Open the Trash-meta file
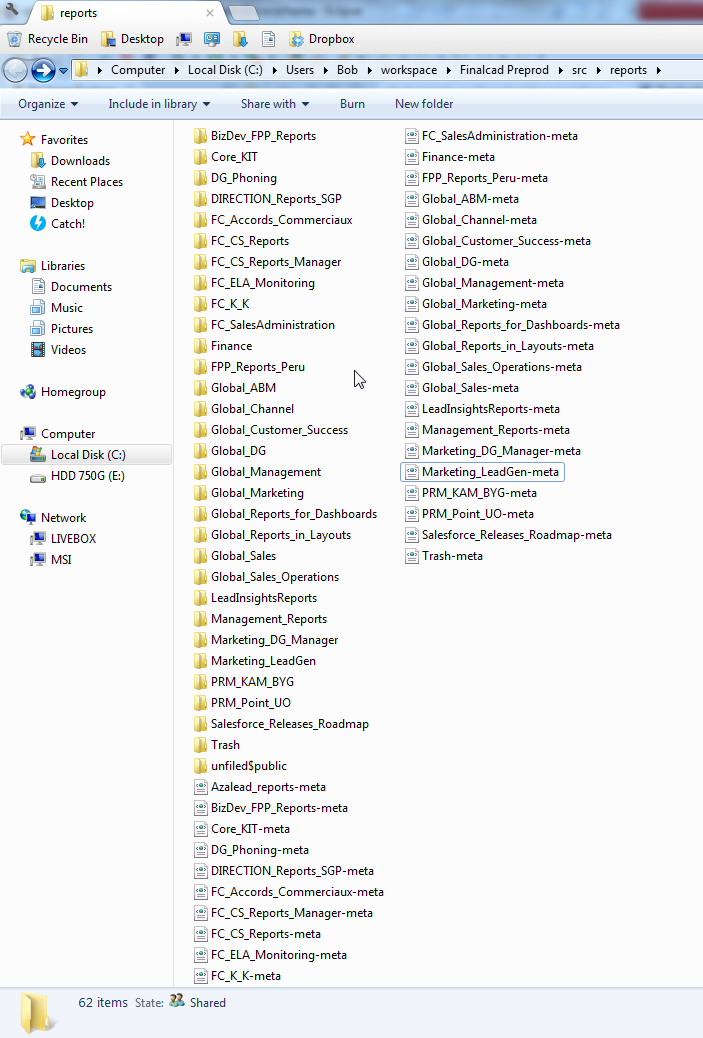This screenshot has width=703, height=1038. coord(451,556)
